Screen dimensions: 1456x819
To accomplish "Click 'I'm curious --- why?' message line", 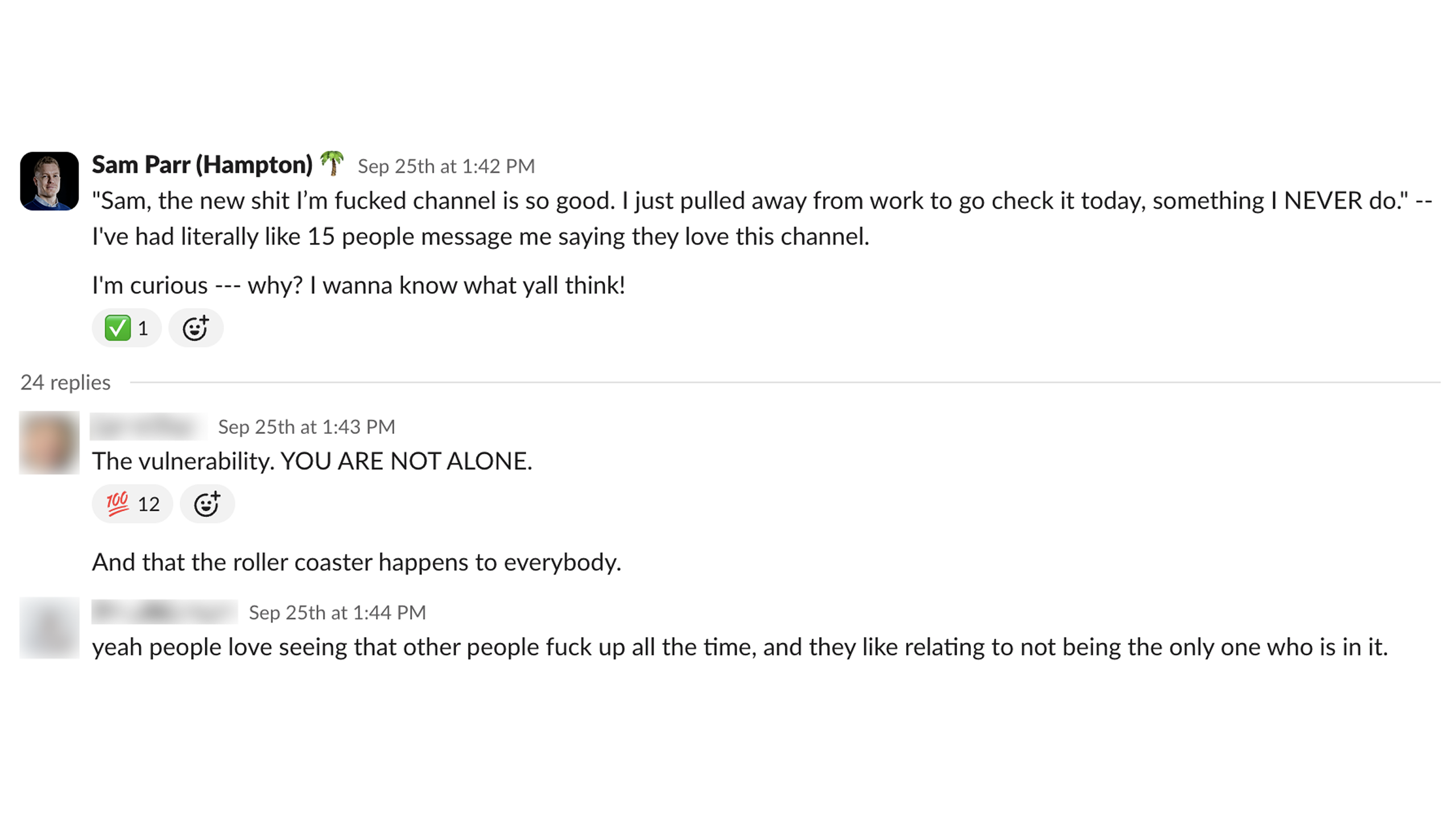I will (358, 286).
